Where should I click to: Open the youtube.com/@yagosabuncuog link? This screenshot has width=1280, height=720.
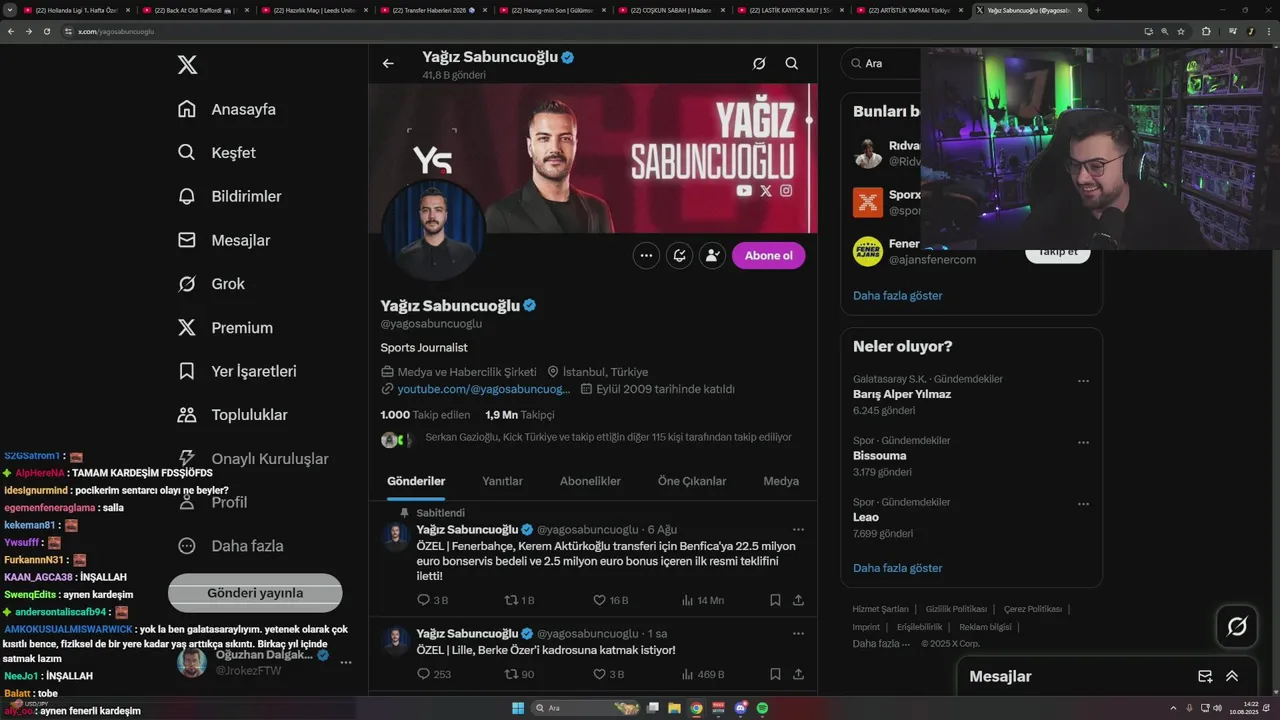pos(483,389)
